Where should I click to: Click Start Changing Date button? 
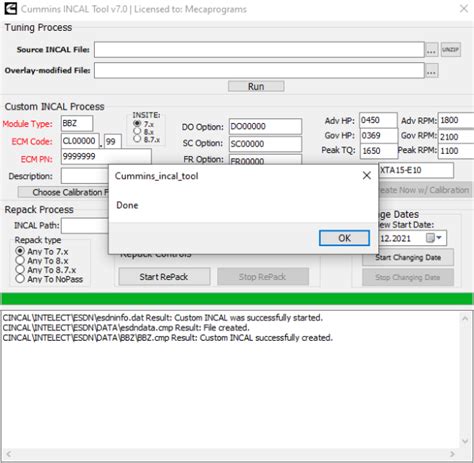pyautogui.click(x=408, y=257)
